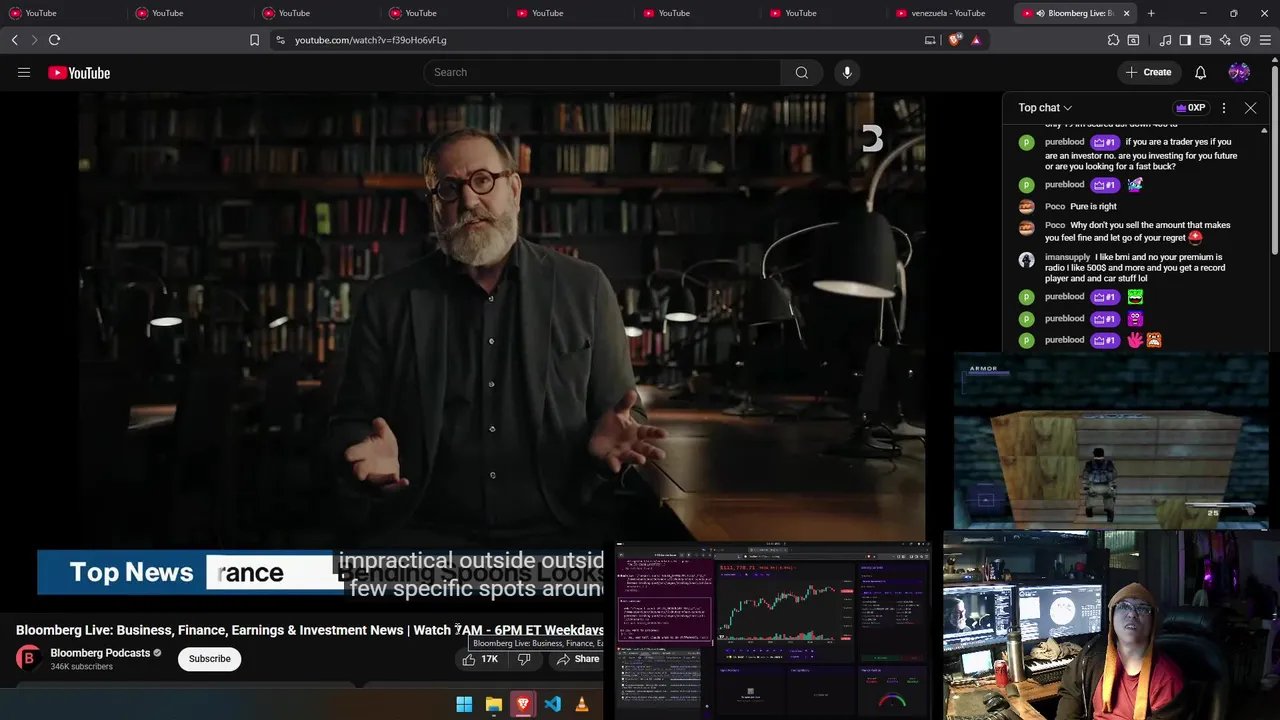Open the Brave Wallet icon
The image size is (1280, 720).
1205,40
